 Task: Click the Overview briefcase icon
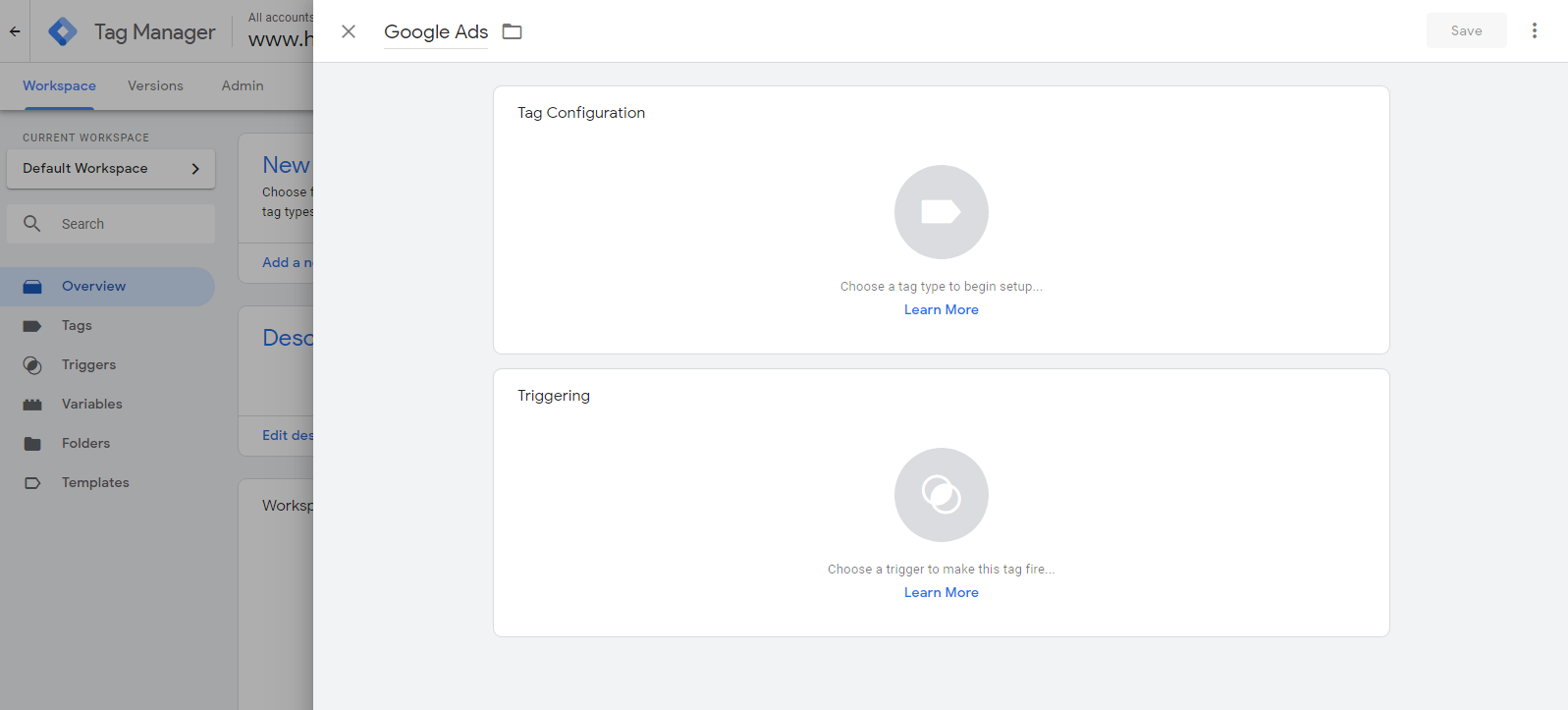click(32, 287)
